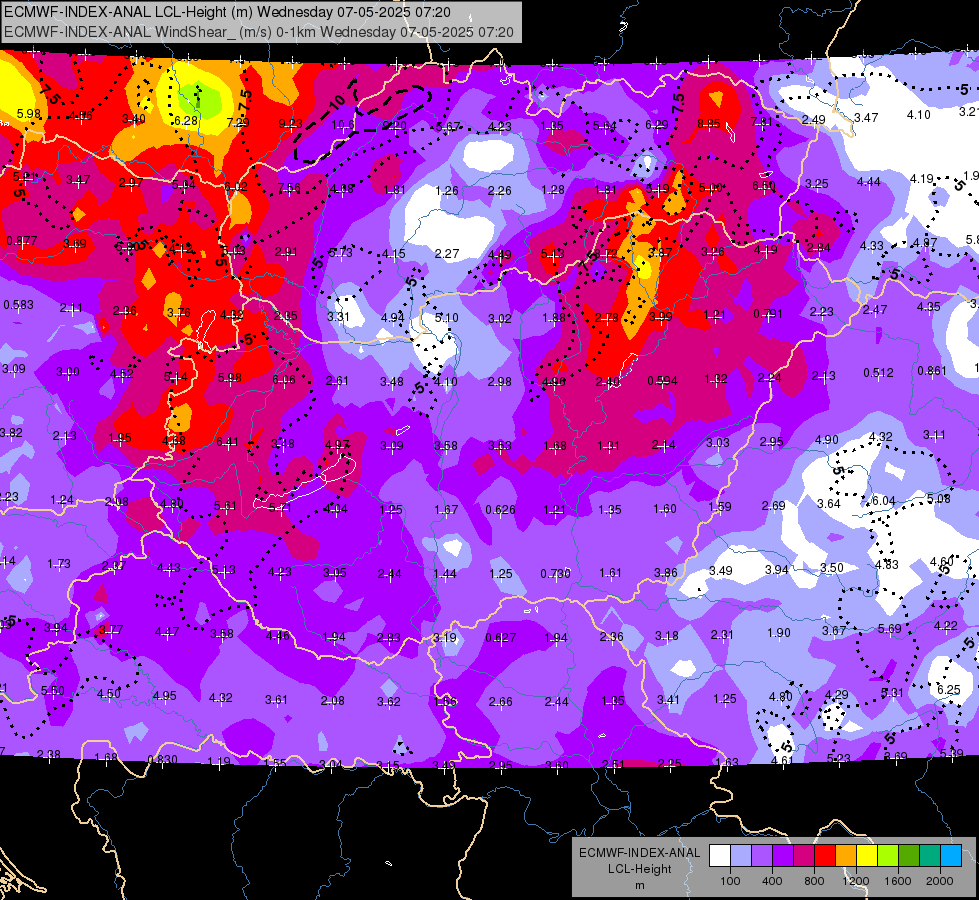Viewport: 979px width, 900px height.
Task: Click the yellow legend swatch
Action: (x=867, y=855)
